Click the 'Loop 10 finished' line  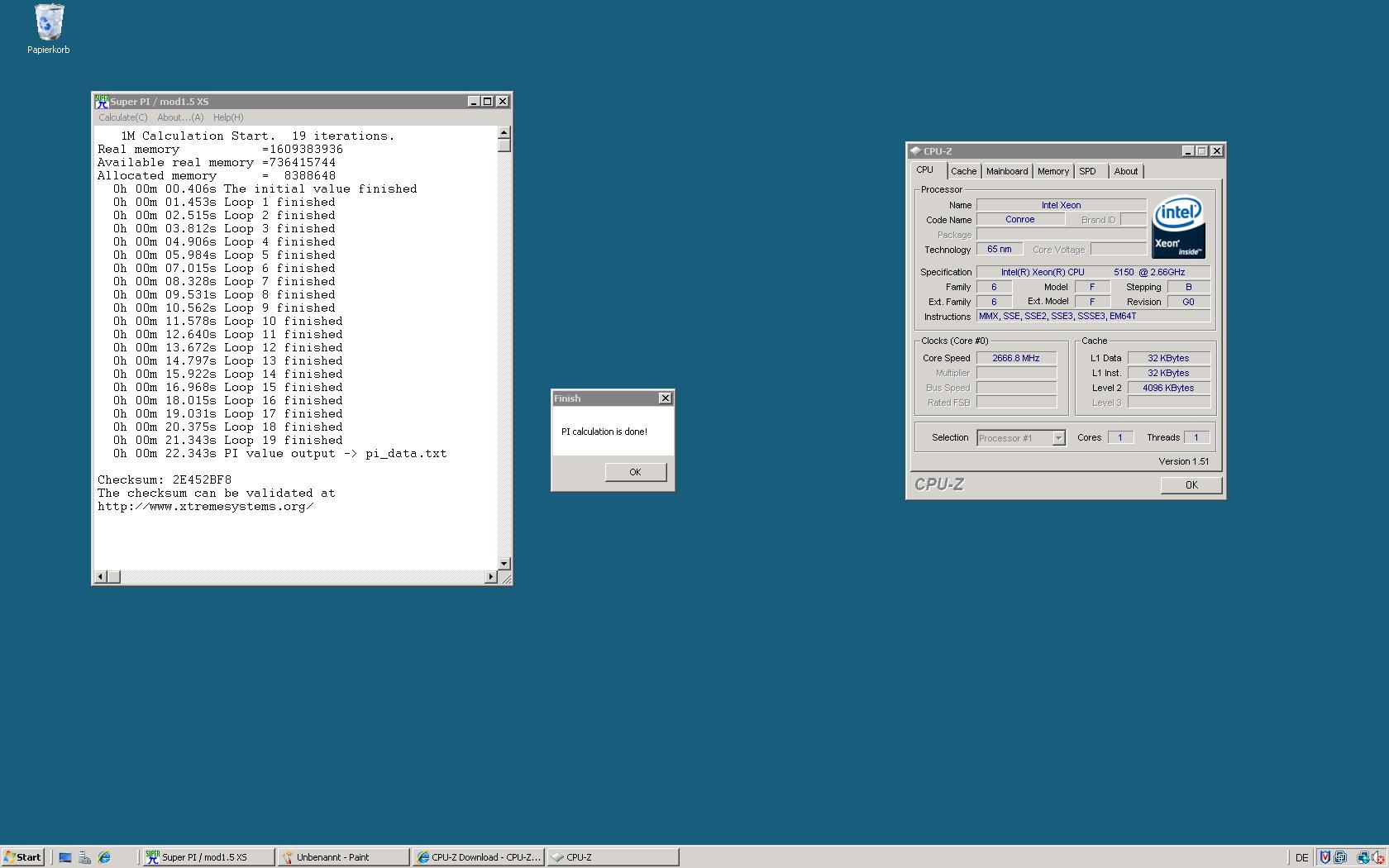click(227, 321)
